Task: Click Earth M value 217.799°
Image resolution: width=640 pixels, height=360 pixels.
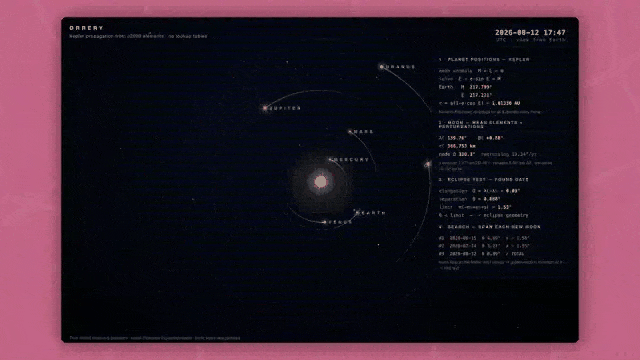Action: (480, 87)
